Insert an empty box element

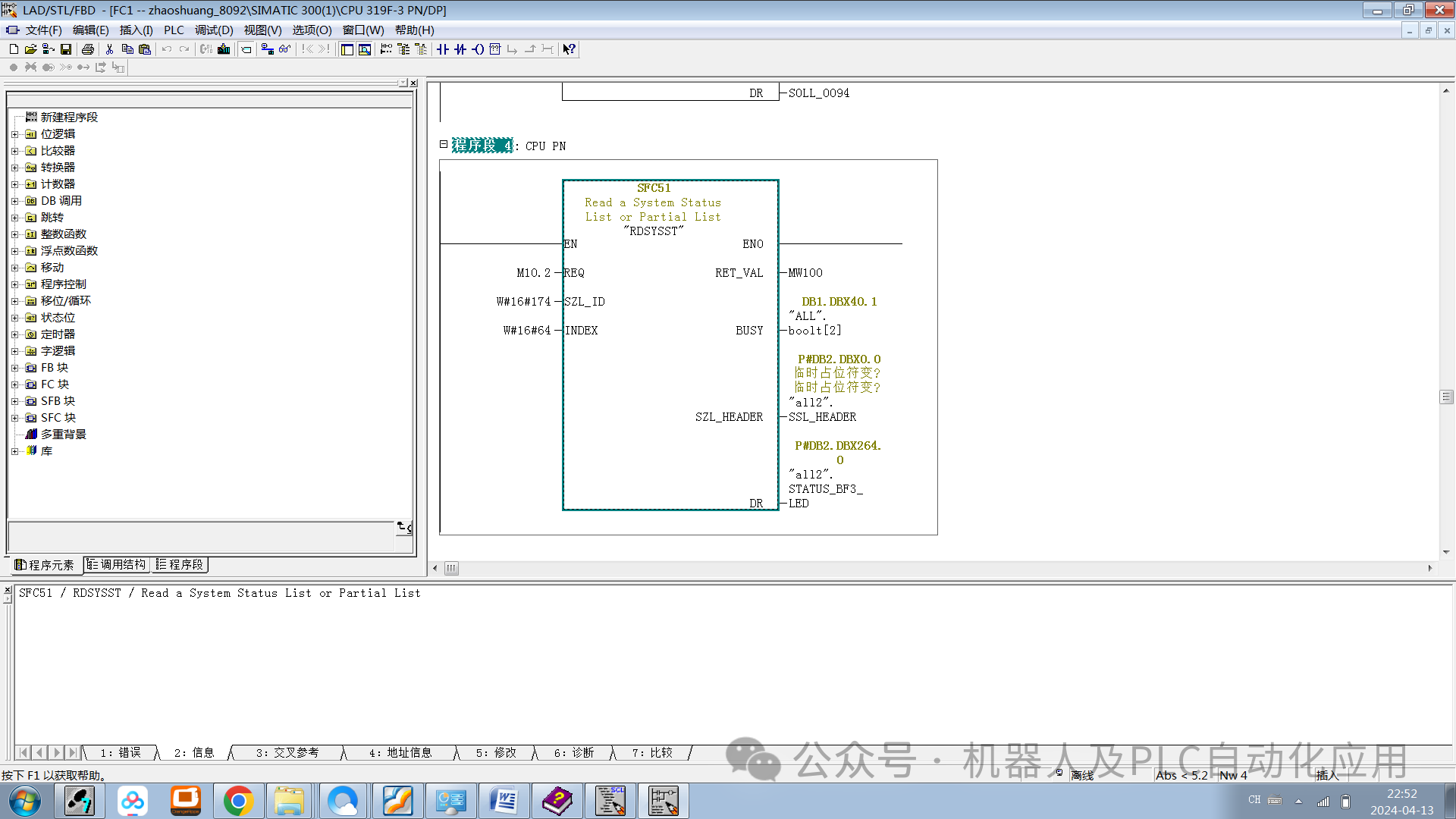pos(495,49)
